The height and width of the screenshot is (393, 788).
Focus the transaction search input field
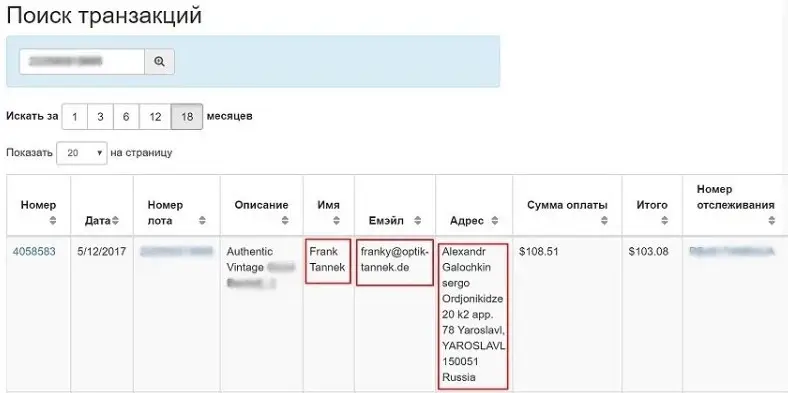[82, 61]
